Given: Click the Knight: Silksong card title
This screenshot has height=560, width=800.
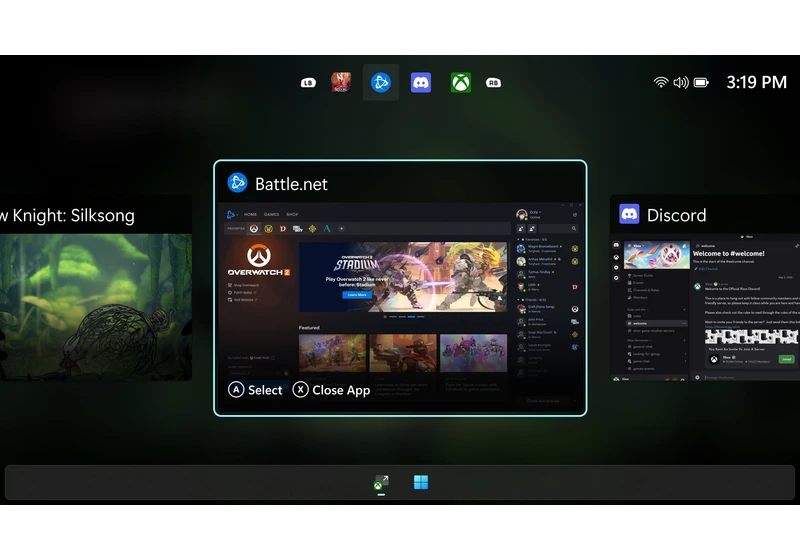Looking at the screenshot, I should (67, 215).
